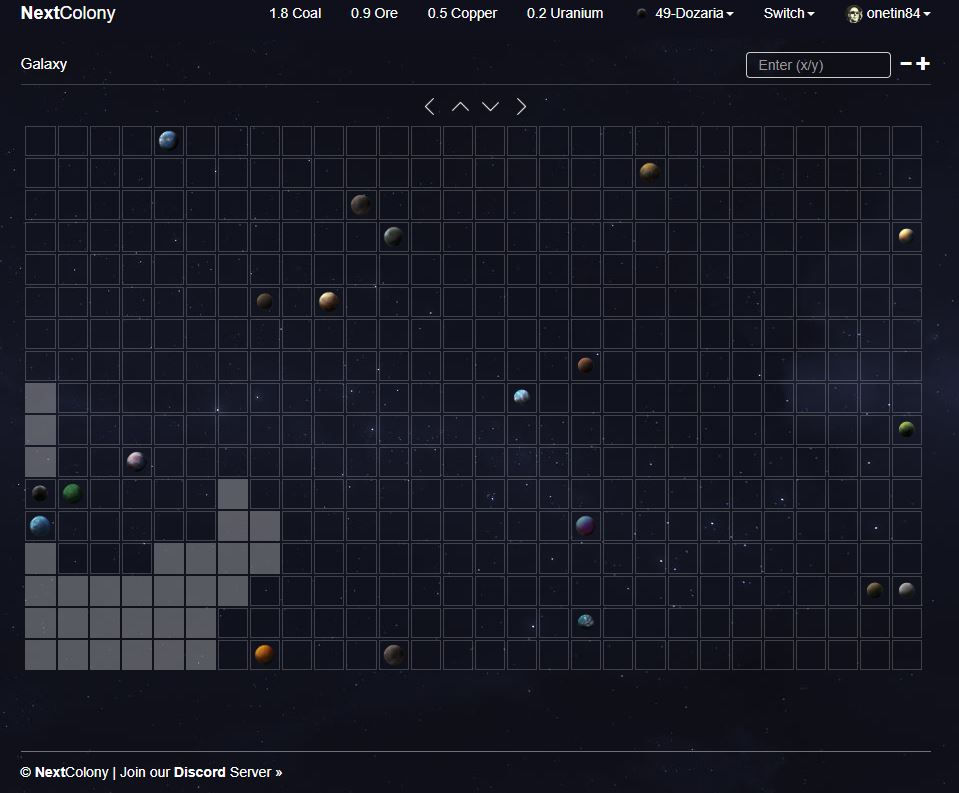
Task: Select the pale yellow planet at right edge
Action: point(906,235)
